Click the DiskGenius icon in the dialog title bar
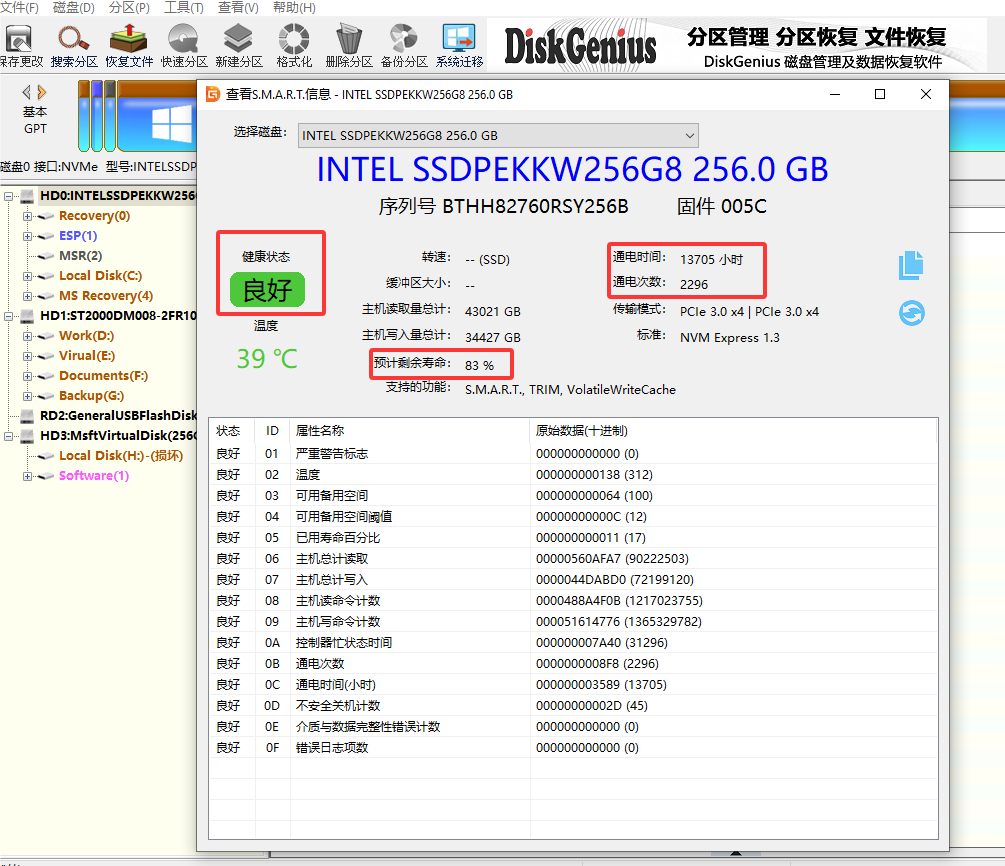 coord(212,95)
